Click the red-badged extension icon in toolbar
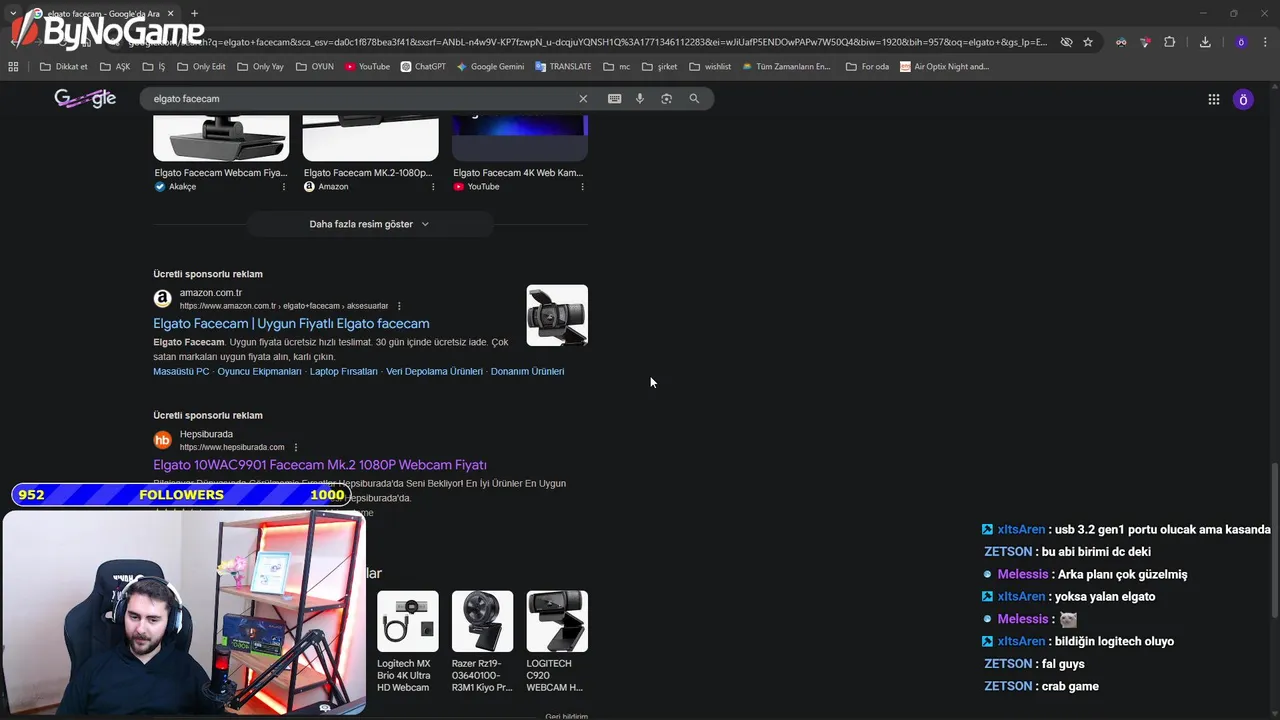 [1145, 42]
